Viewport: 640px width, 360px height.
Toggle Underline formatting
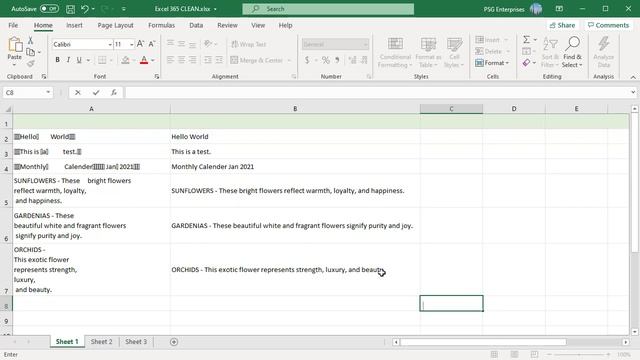79,60
